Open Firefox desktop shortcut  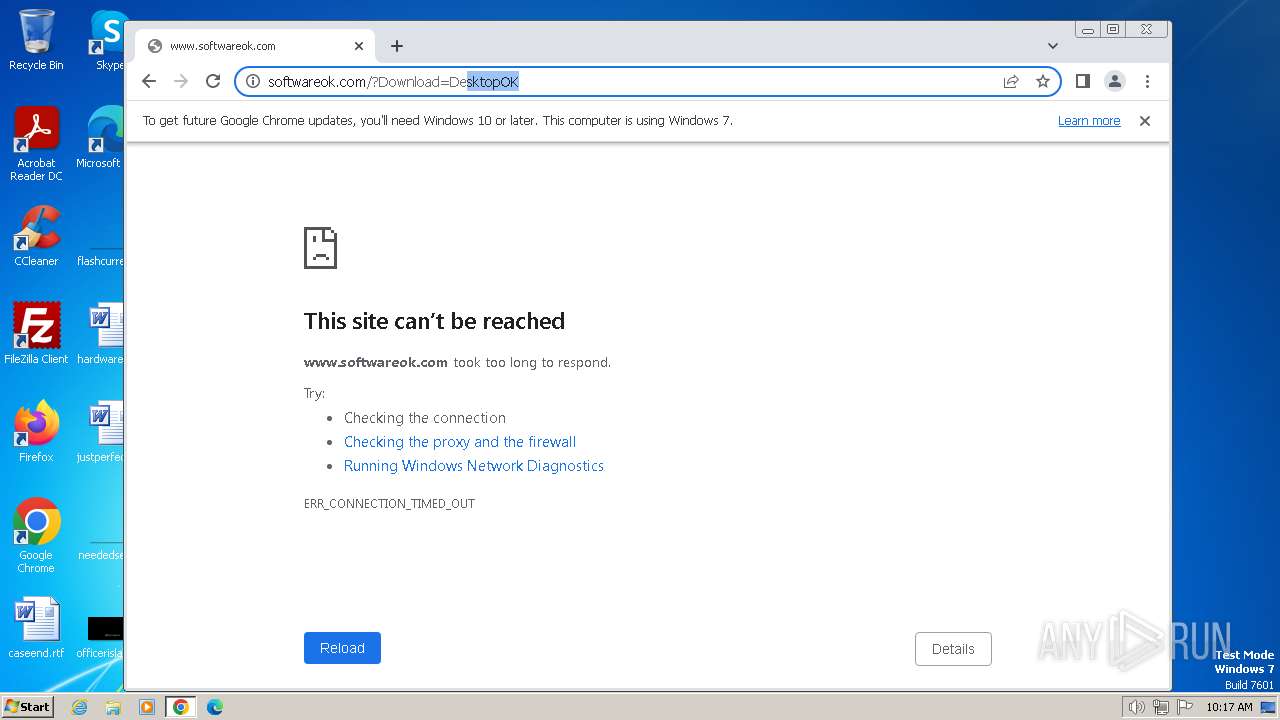pos(36,431)
